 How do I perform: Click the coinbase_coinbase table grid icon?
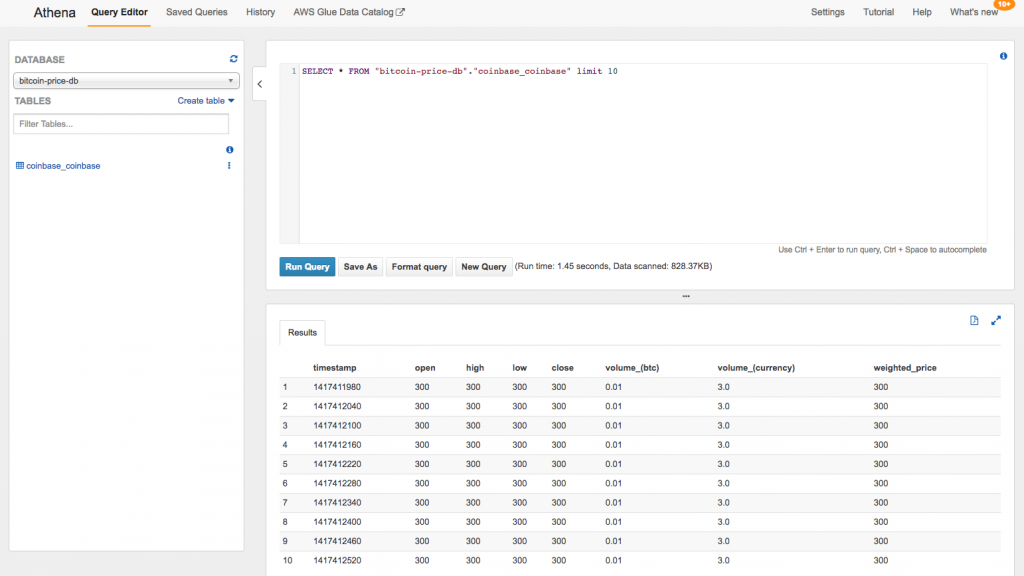point(20,166)
